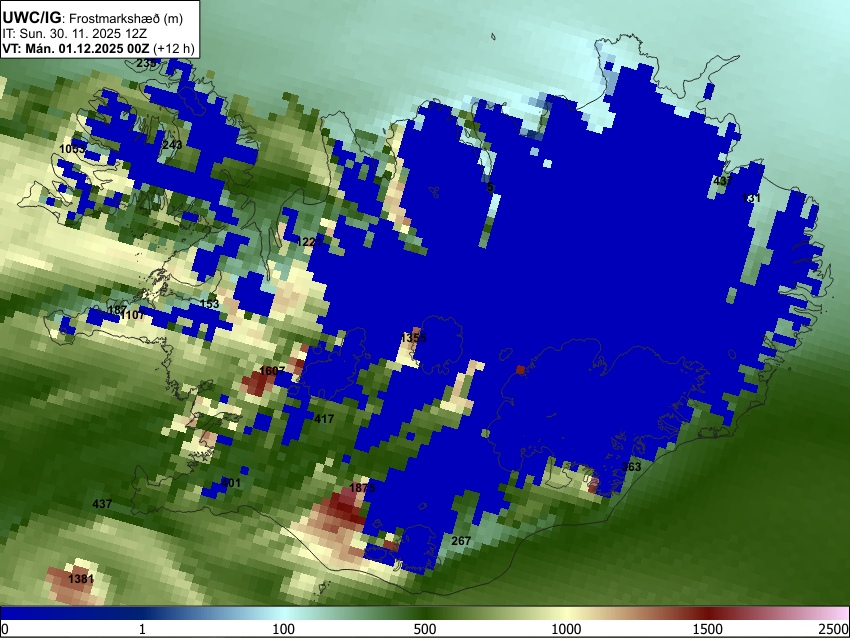Click the 1500 label on the color scale

click(708, 629)
